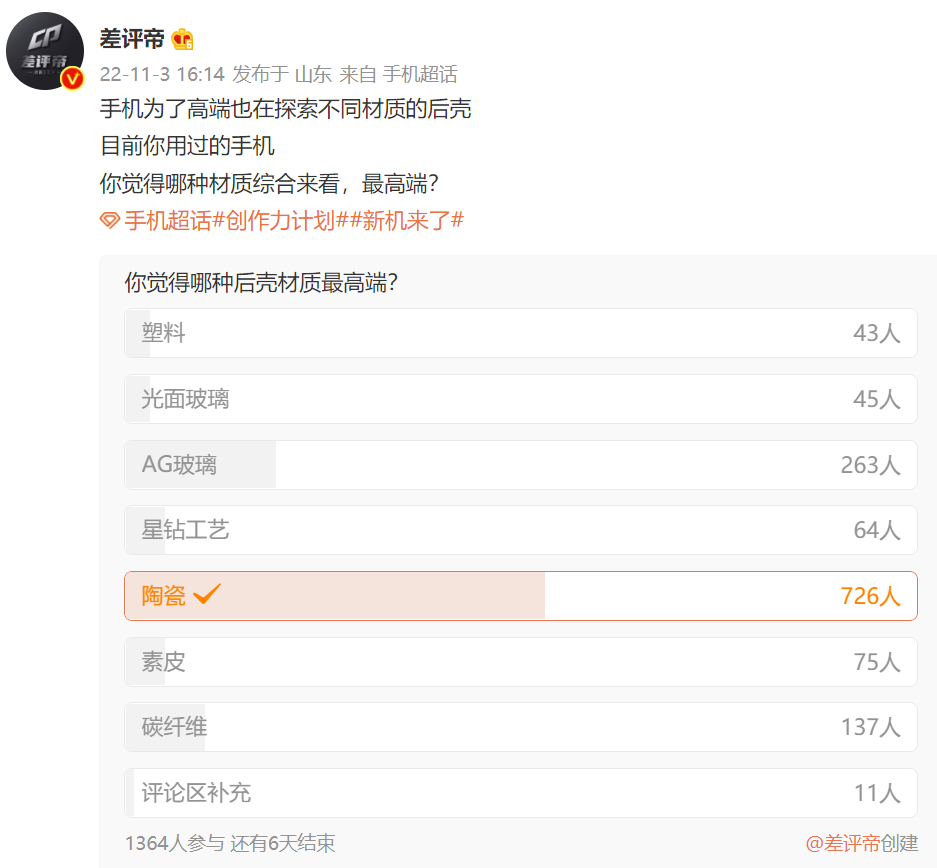Select the 评论区补充 poll option
This screenshot has height=868, width=937.
point(520,792)
